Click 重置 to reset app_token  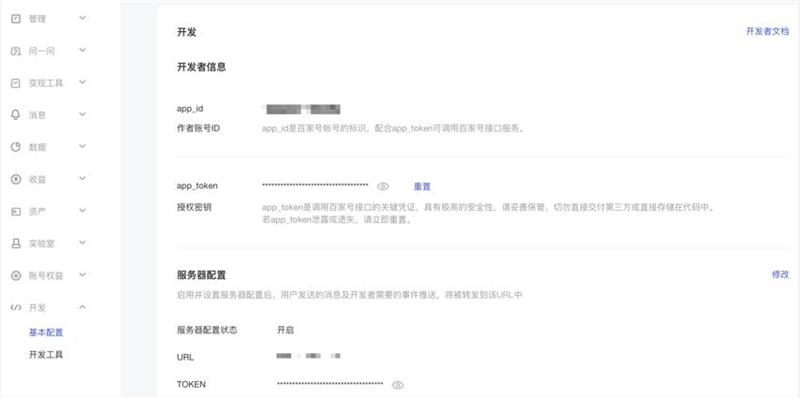422,187
